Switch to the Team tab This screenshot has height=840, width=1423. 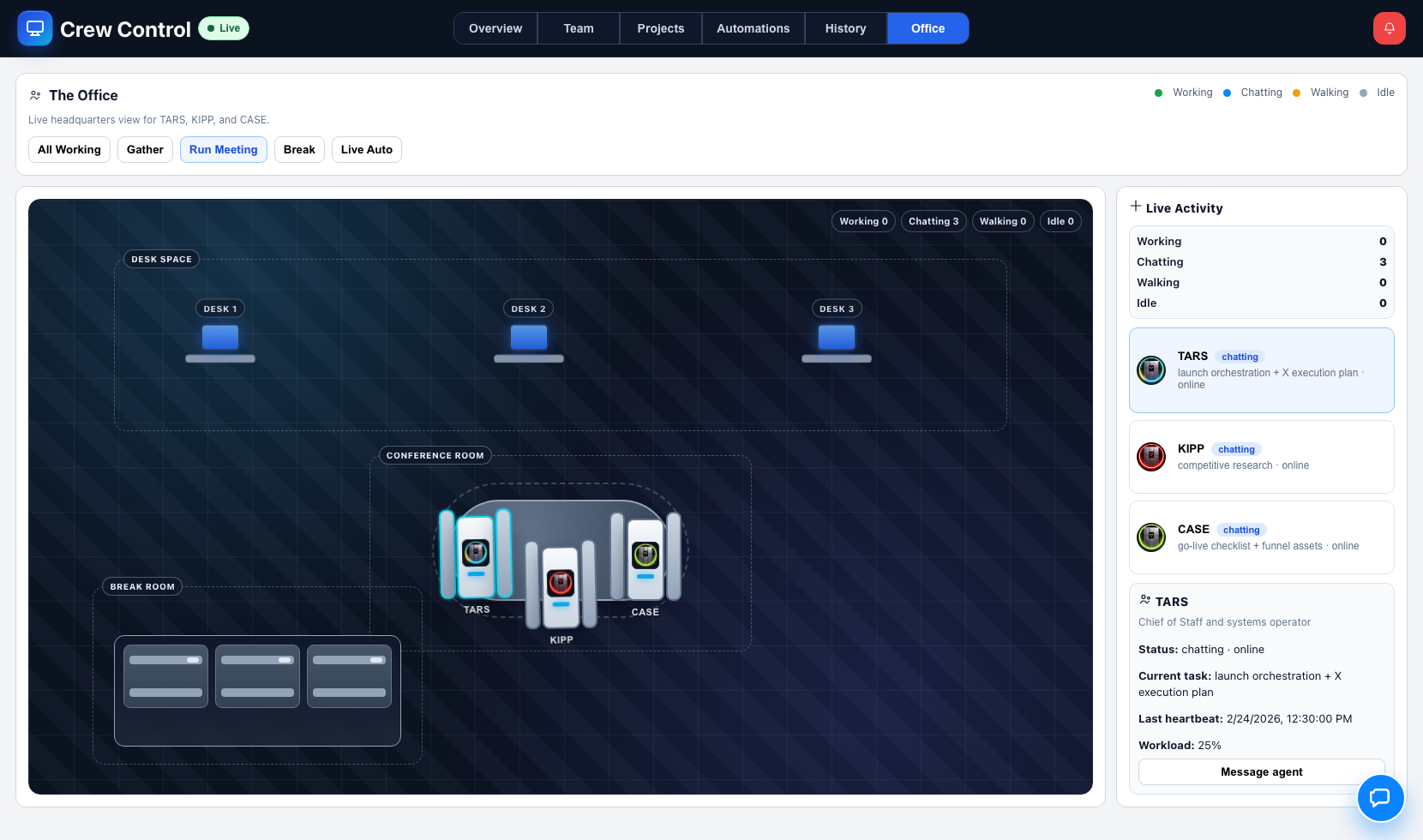coord(578,28)
